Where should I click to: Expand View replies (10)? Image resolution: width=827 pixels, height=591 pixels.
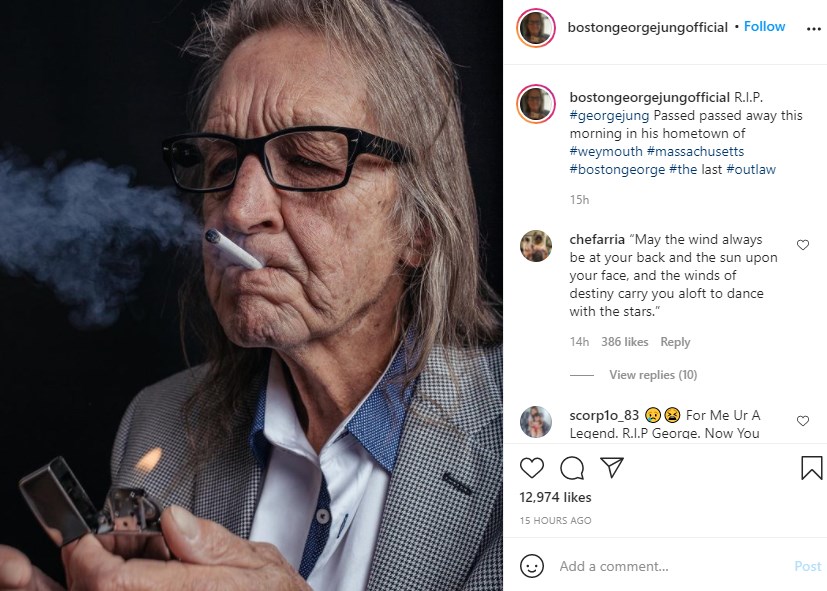(653, 375)
